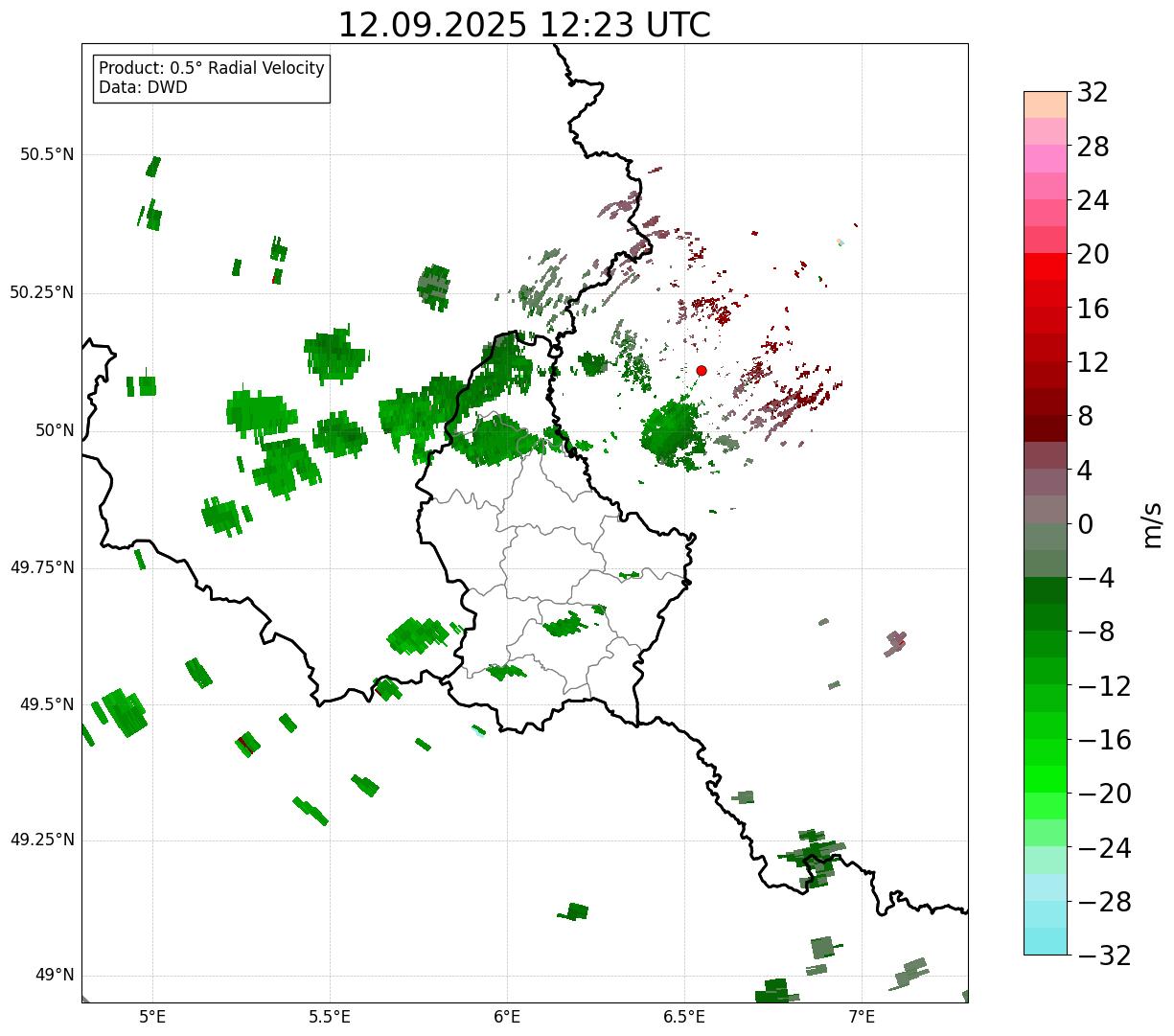Click the colorbar 'm/s' unit label

pyautogui.click(x=1152, y=524)
